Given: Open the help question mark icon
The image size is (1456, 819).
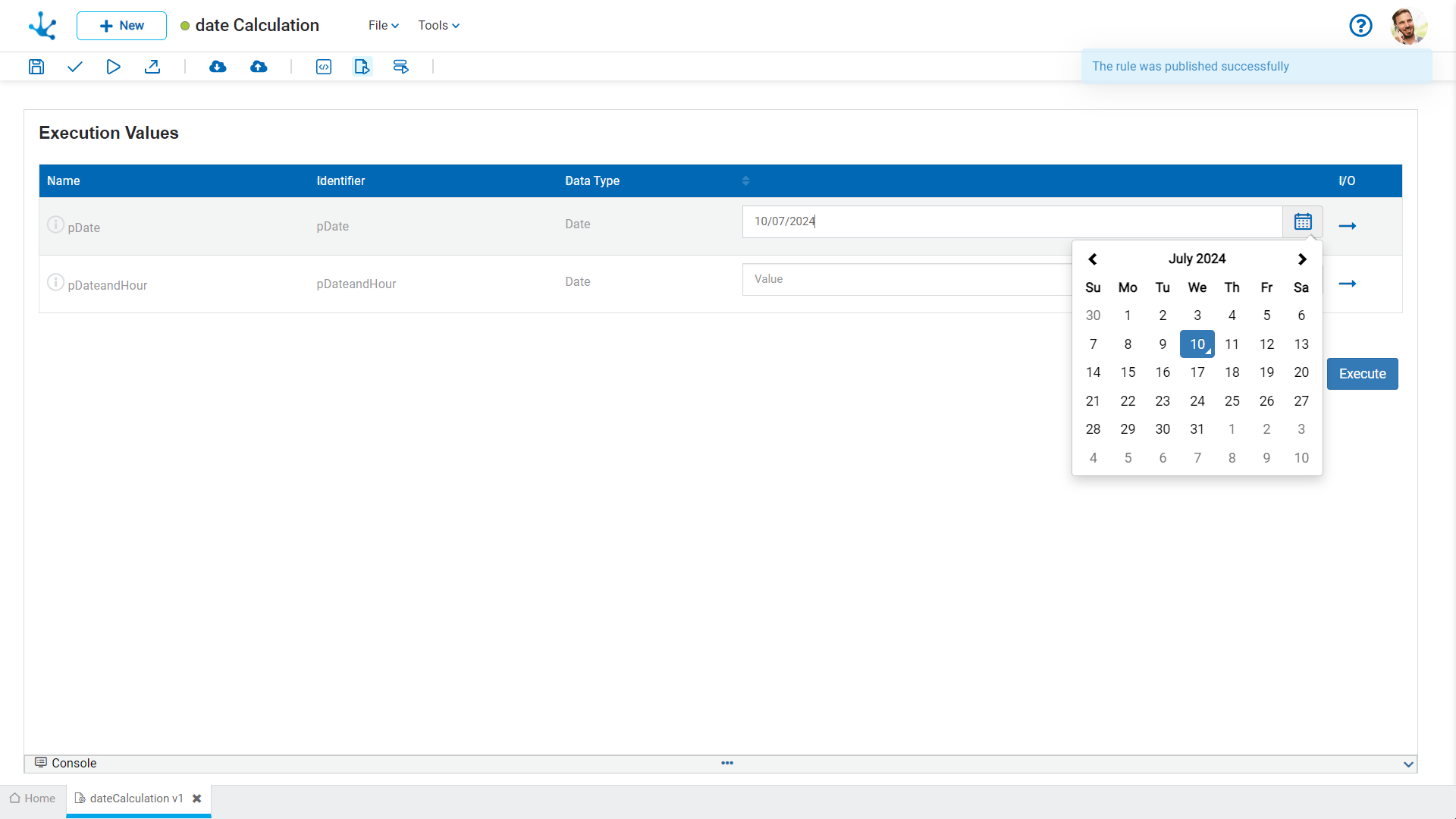Looking at the screenshot, I should tap(1360, 26).
